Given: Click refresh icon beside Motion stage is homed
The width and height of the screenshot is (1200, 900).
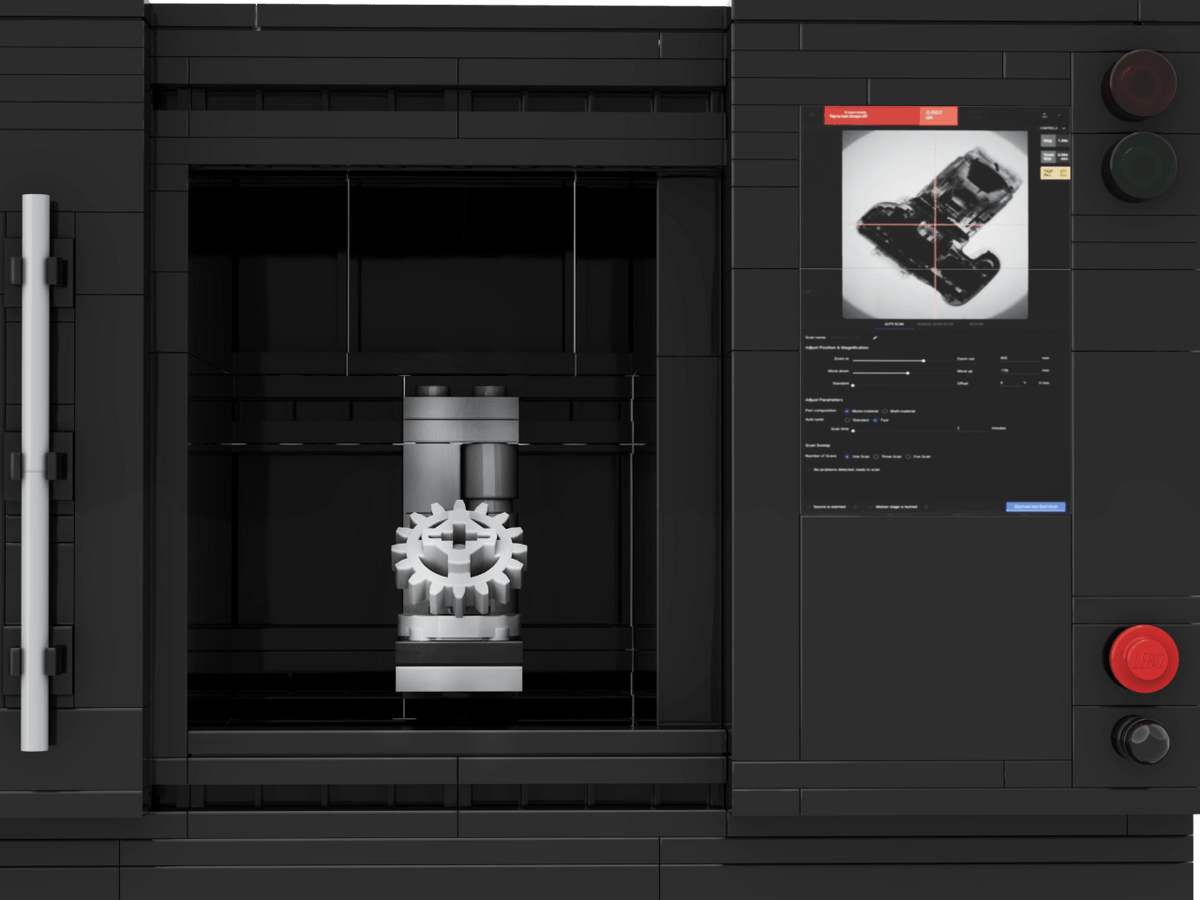Looking at the screenshot, I should 926,507.
